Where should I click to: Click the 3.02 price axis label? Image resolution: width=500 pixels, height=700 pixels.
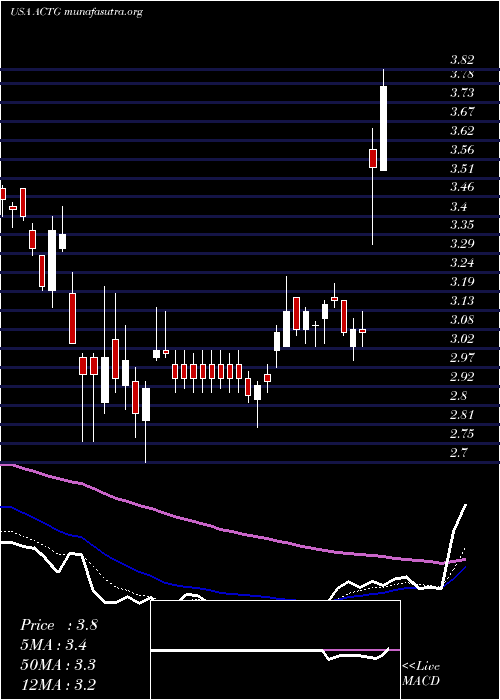point(462,339)
